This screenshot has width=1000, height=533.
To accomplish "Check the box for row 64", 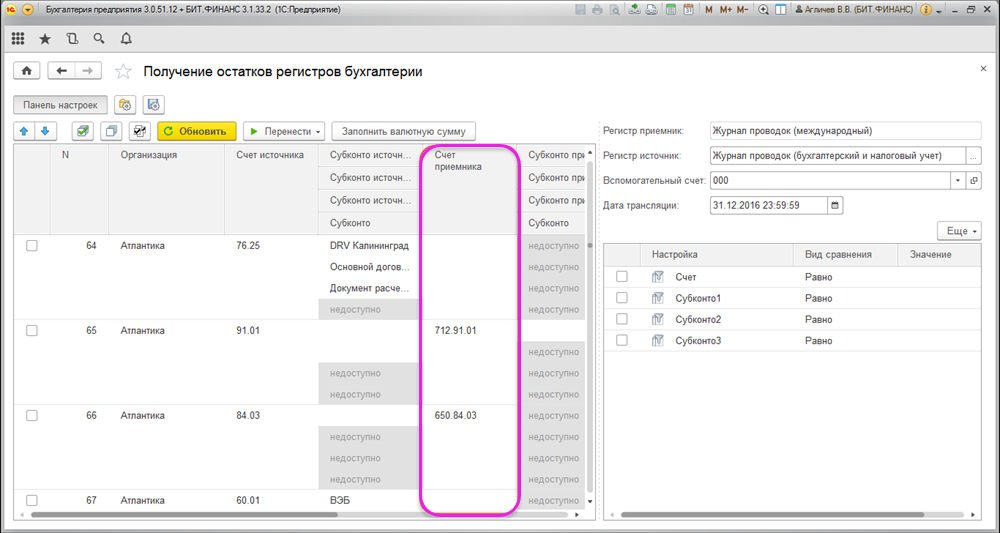I will click(x=32, y=246).
